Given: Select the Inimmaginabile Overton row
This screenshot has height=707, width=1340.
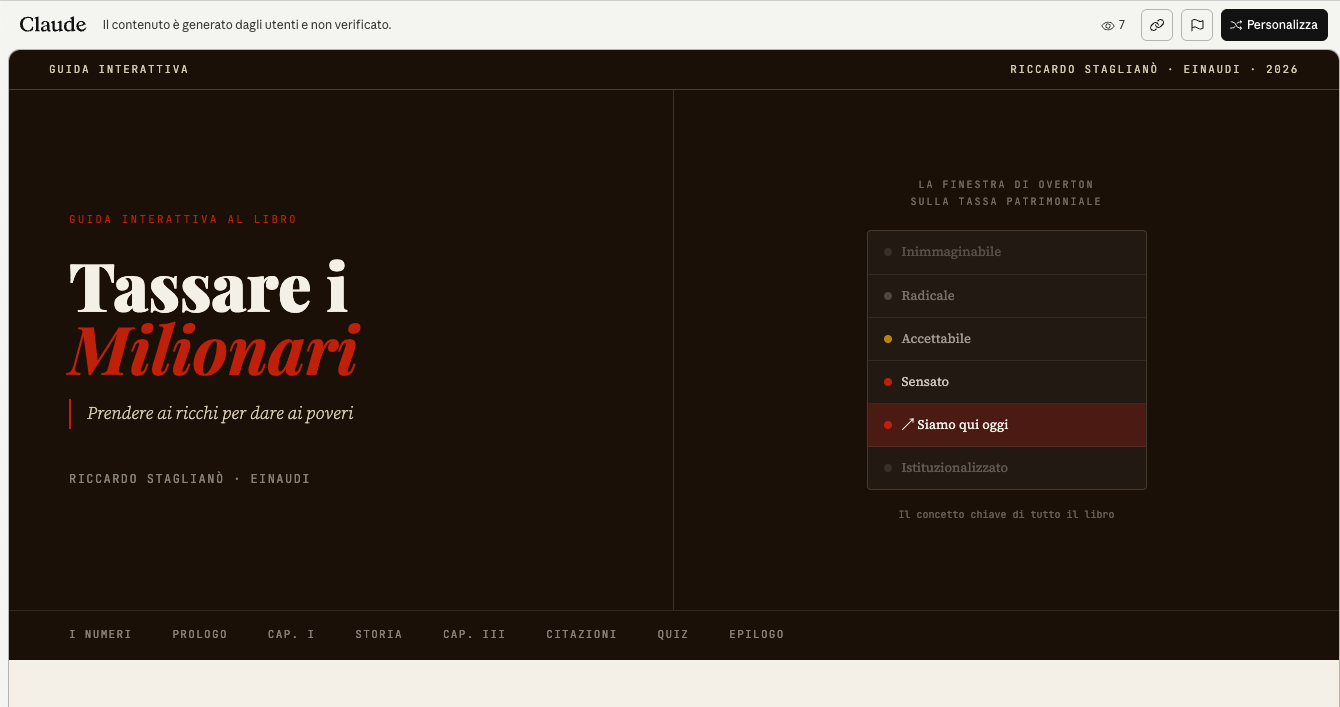Looking at the screenshot, I should [x=1006, y=252].
